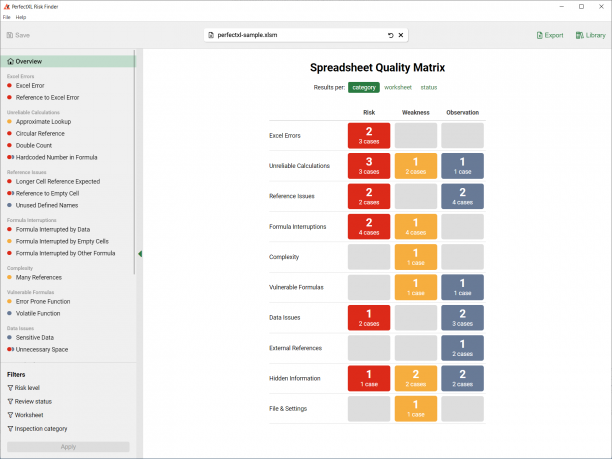Click Data Issues Observation tile 3 cases

pos(463,318)
